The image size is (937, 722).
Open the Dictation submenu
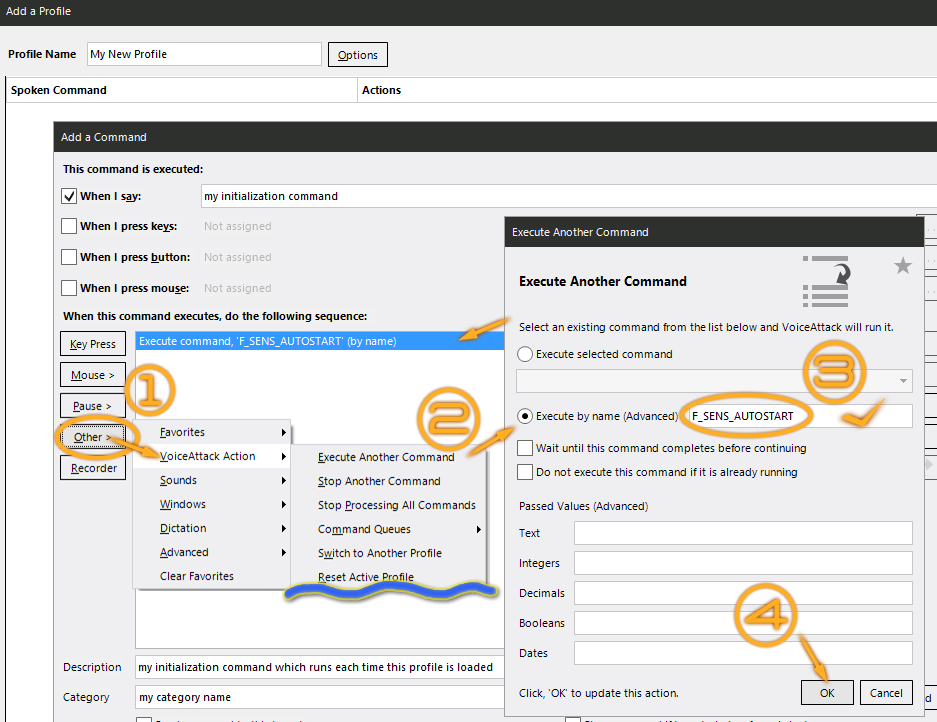coord(184,528)
